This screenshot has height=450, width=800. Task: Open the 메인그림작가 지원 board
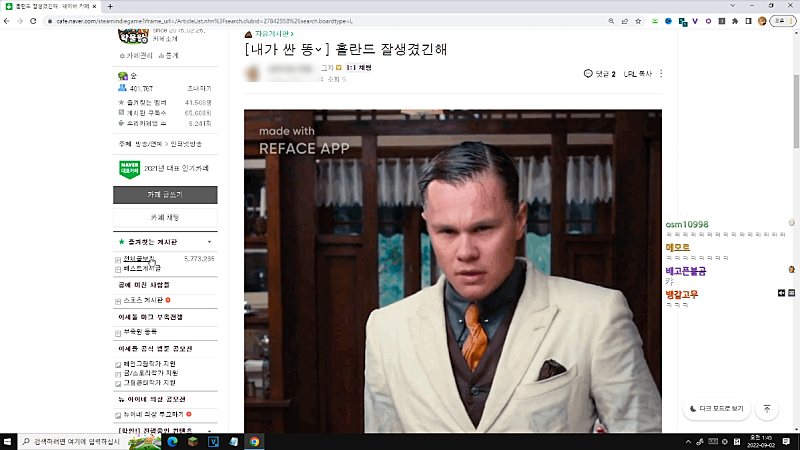click(x=149, y=364)
